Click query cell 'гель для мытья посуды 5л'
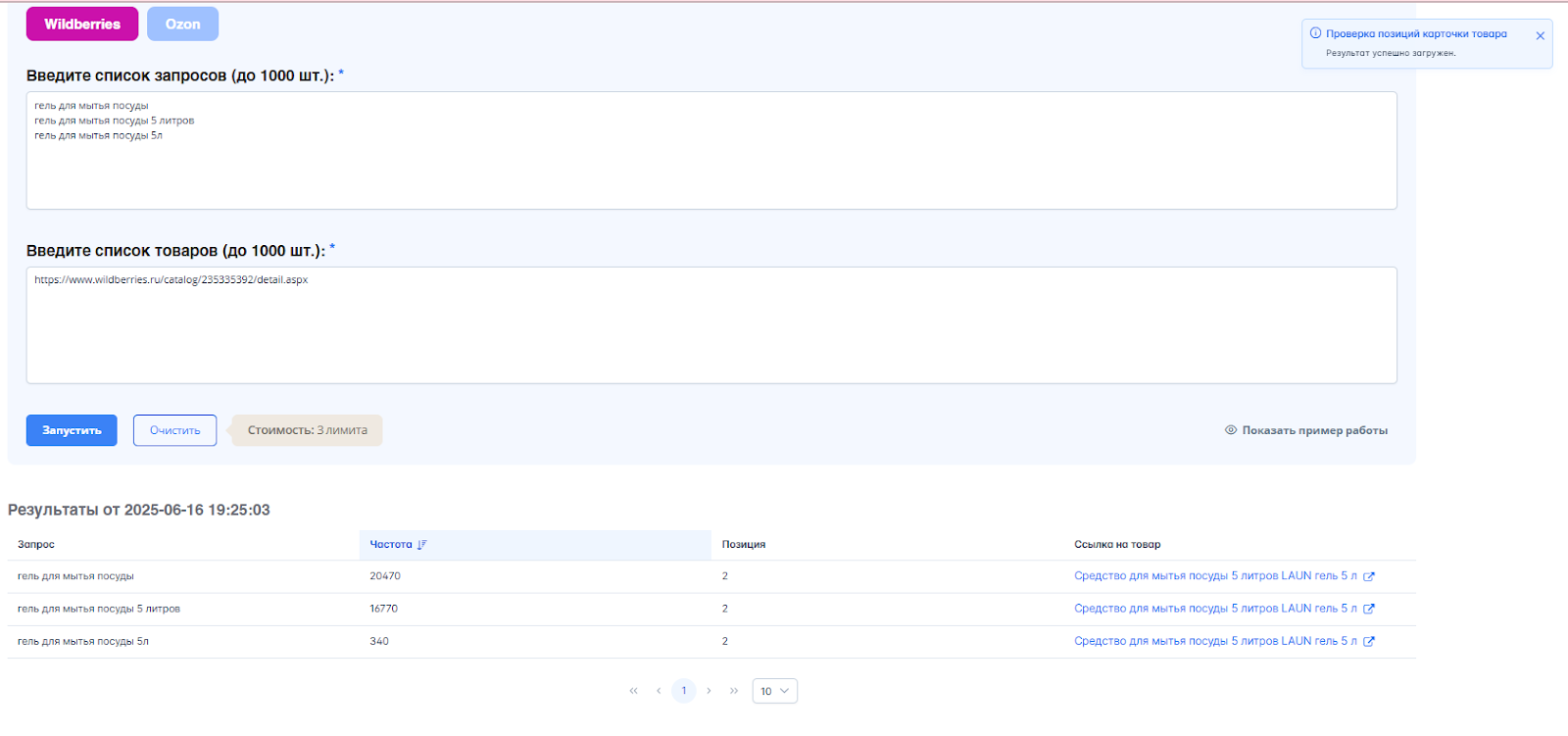 click(x=83, y=641)
